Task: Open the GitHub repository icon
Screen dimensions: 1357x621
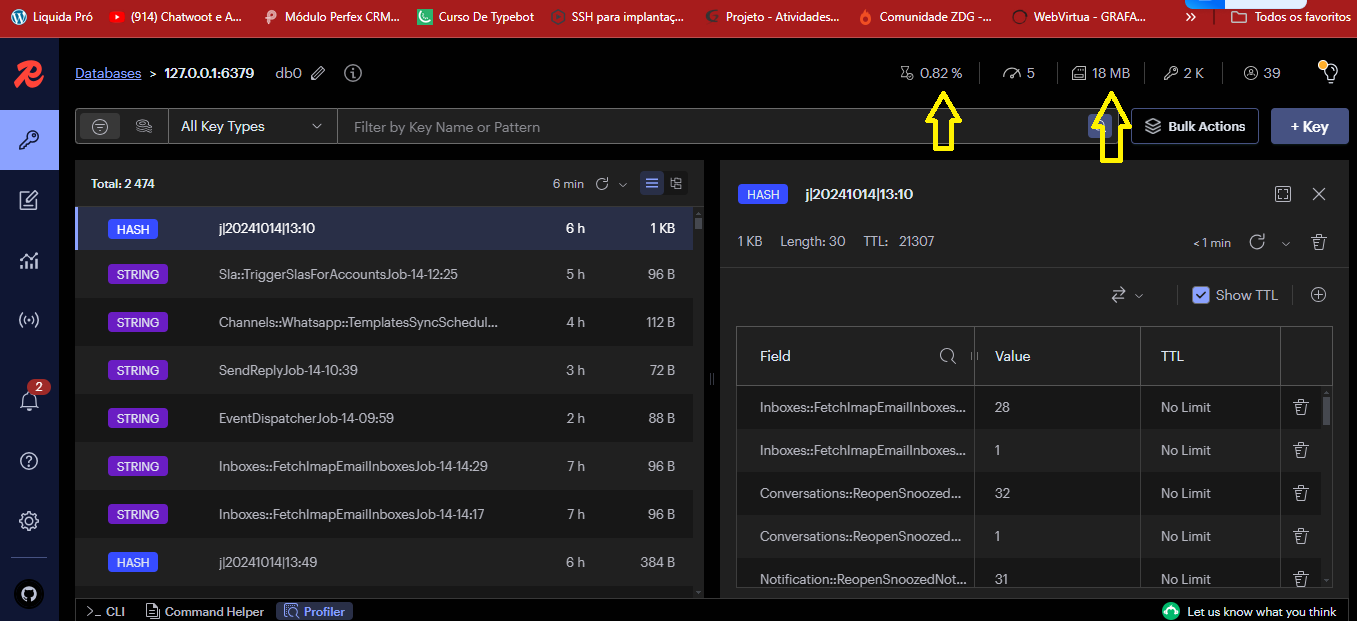Action: point(29,593)
